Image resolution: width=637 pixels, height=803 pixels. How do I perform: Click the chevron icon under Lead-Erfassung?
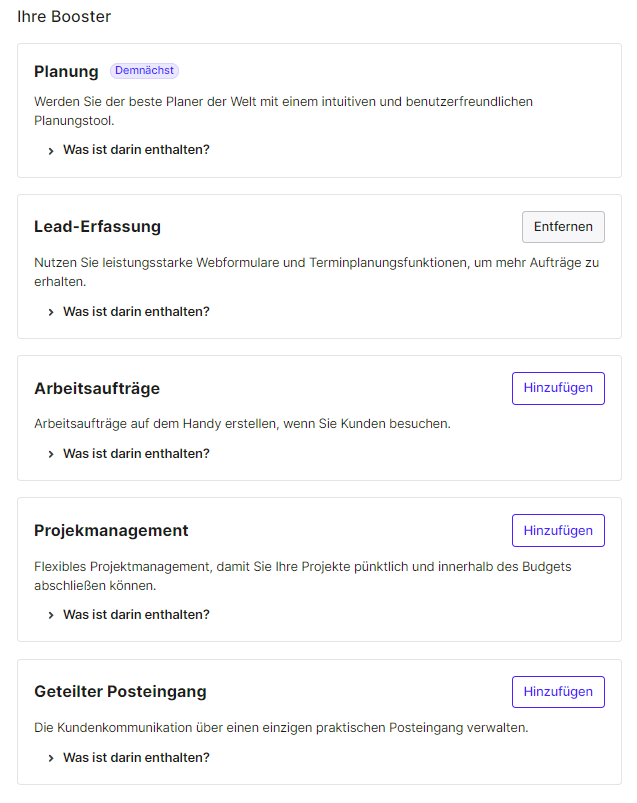click(x=51, y=312)
